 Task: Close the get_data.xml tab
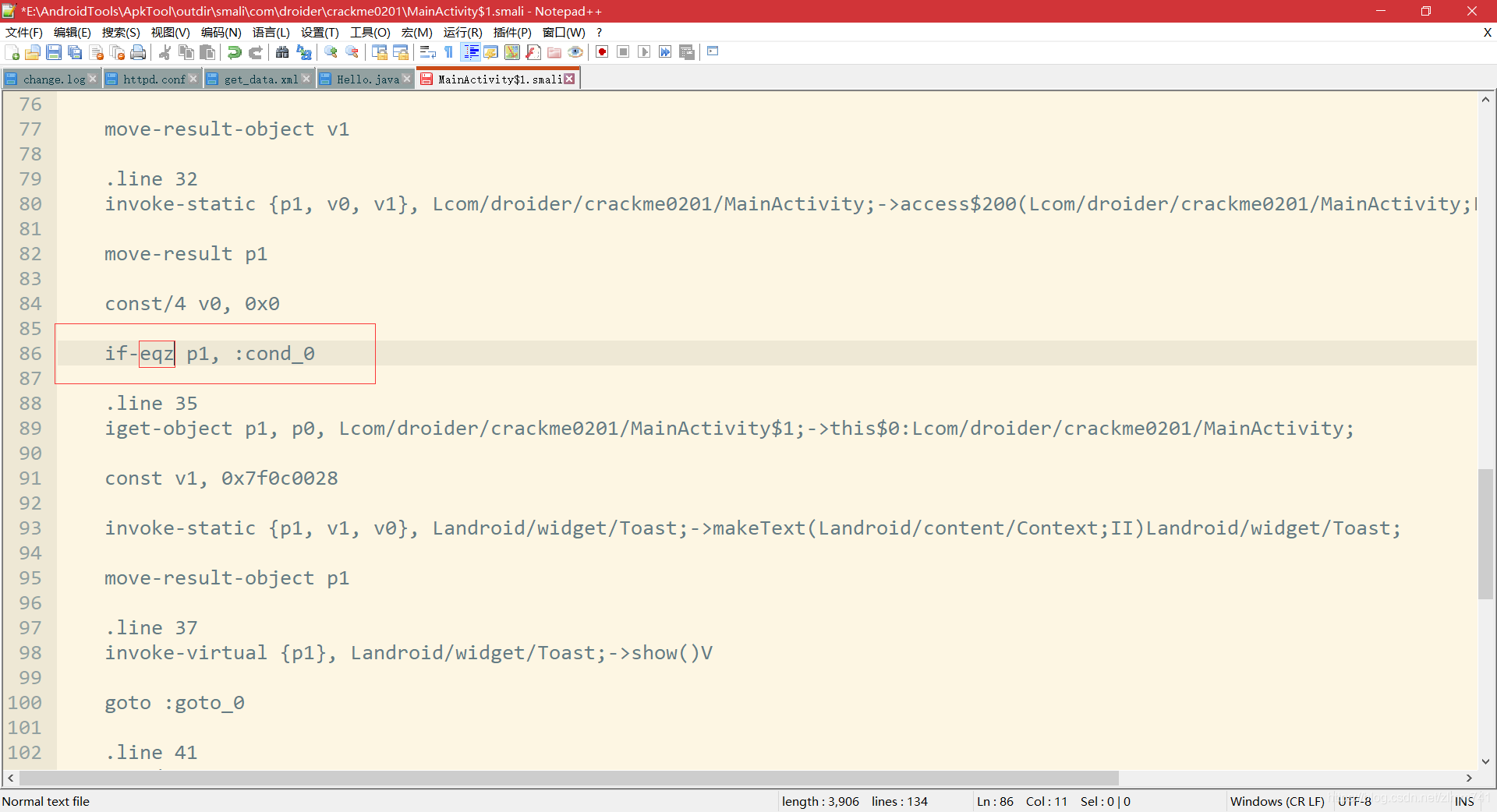click(x=306, y=79)
